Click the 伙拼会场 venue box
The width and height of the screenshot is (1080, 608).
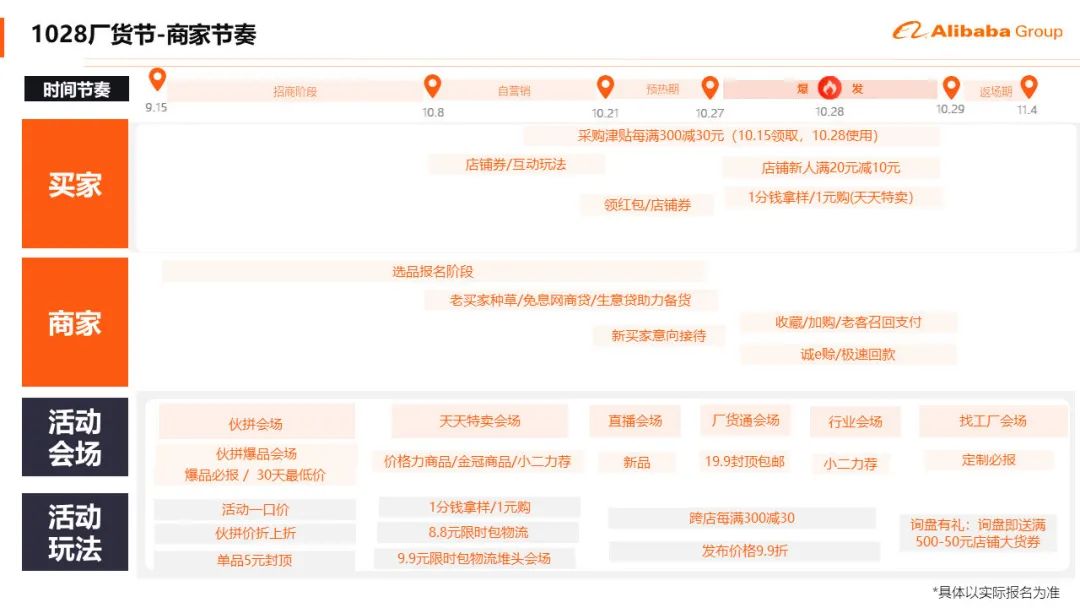[x=256, y=423]
